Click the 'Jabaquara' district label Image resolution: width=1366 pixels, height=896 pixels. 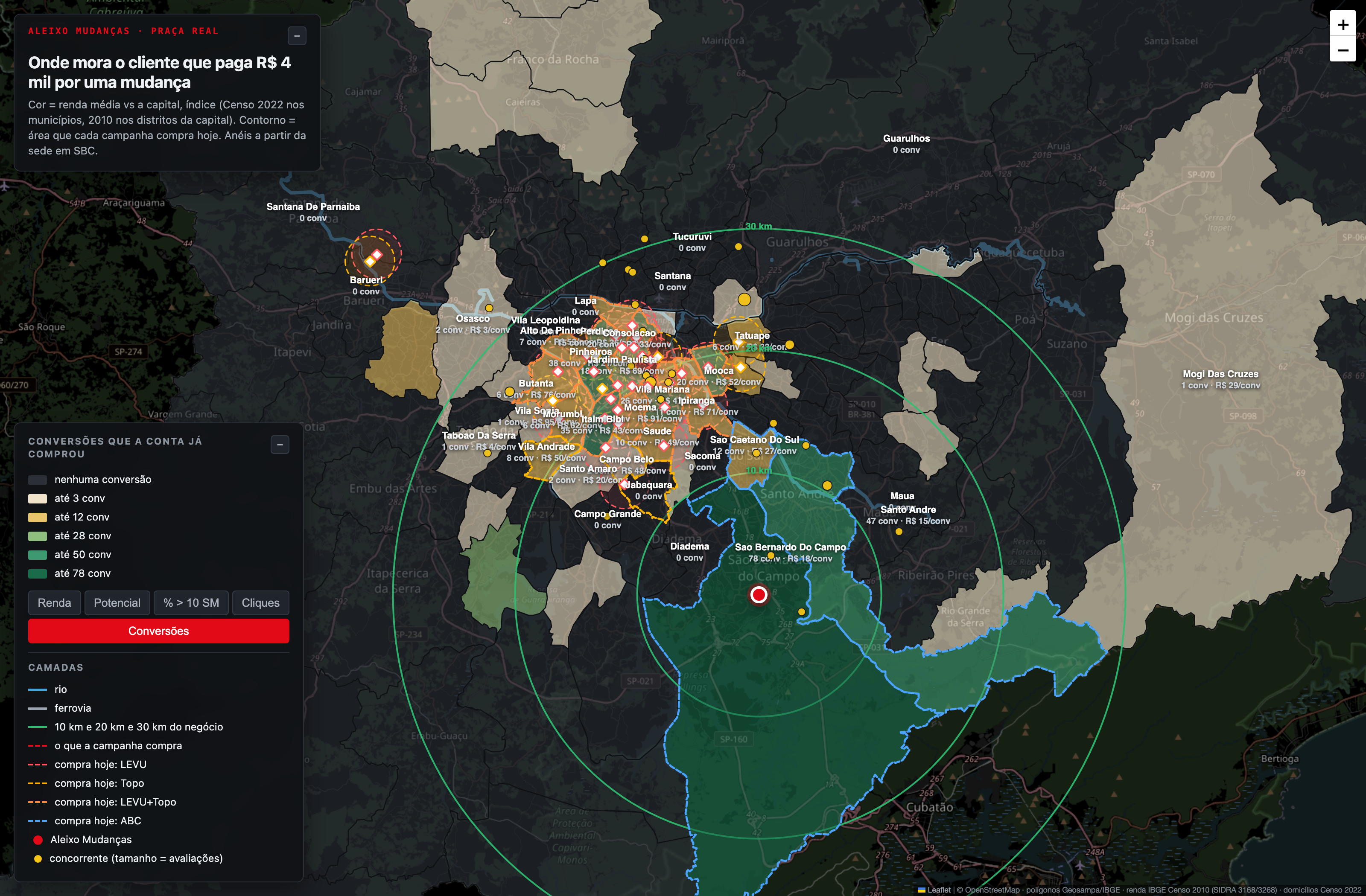648,485
